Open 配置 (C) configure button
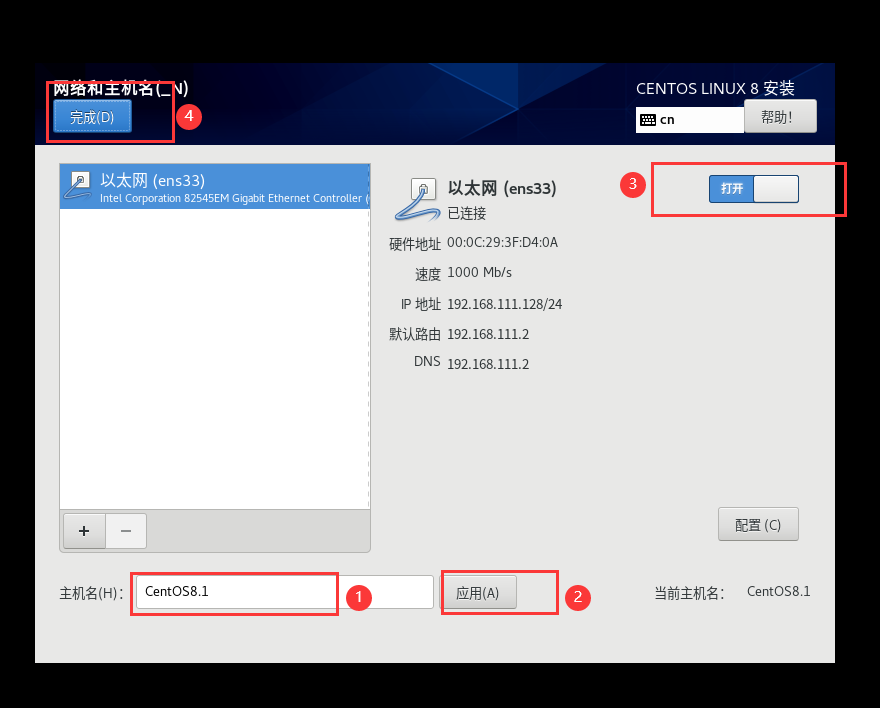 click(x=758, y=525)
